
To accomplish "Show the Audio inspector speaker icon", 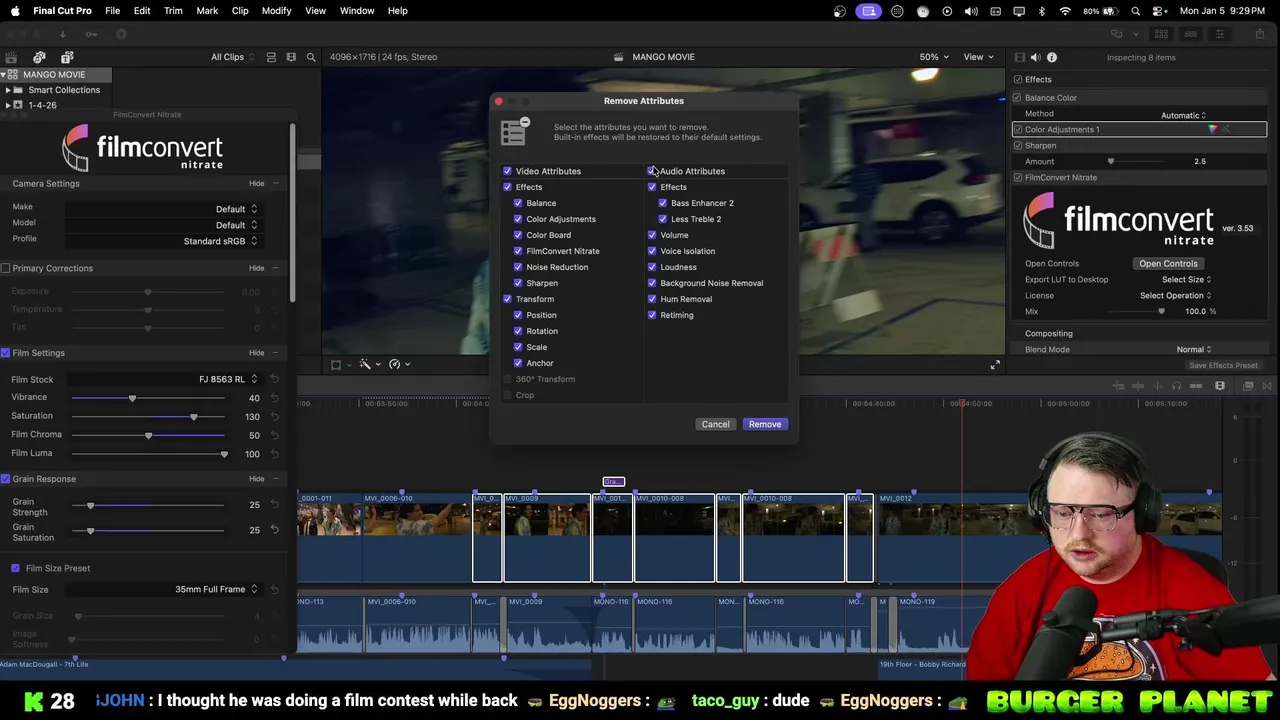I will click(1035, 57).
